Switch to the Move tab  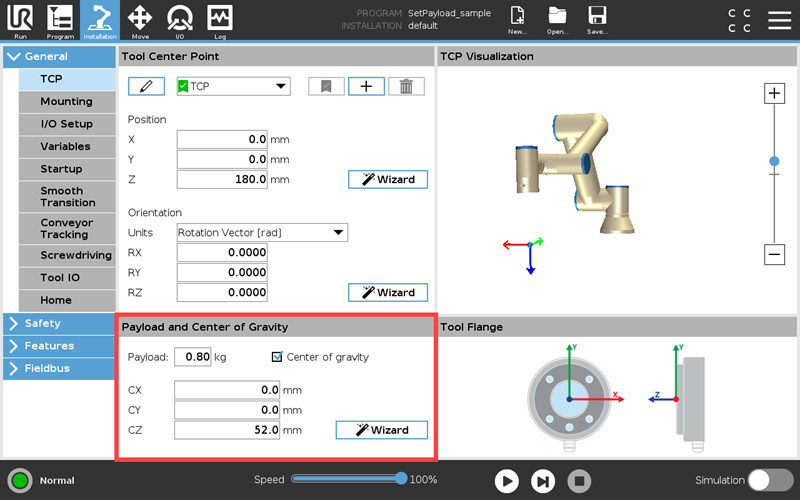pyautogui.click(x=140, y=20)
